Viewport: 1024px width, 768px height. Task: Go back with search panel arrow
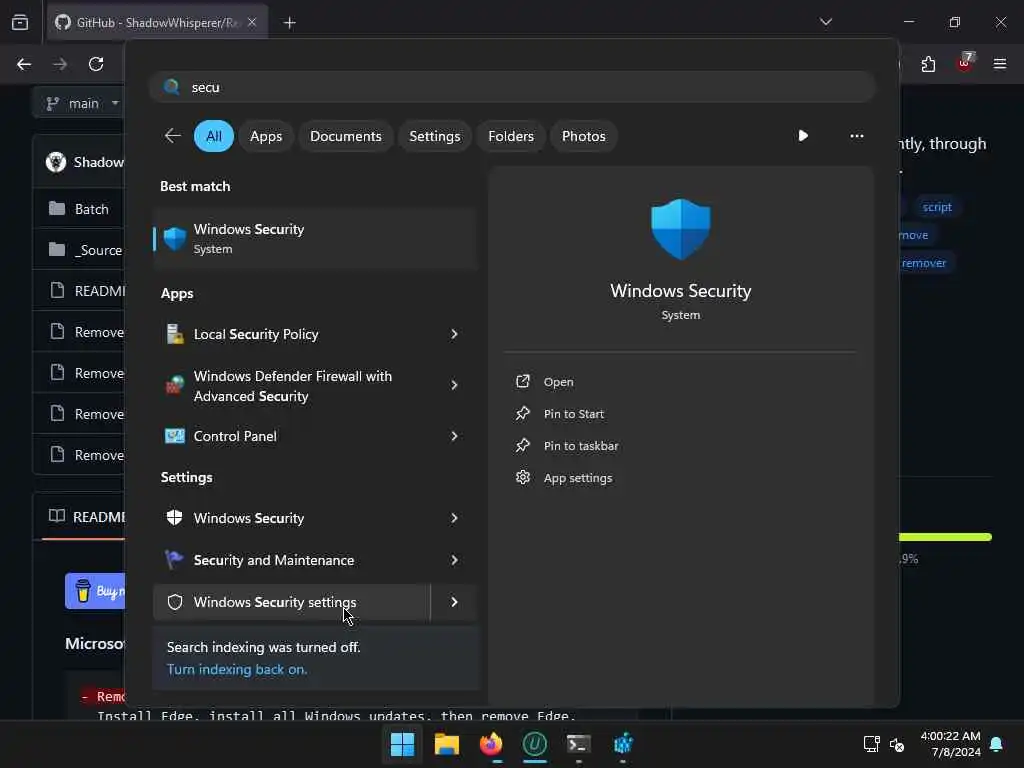coord(172,136)
